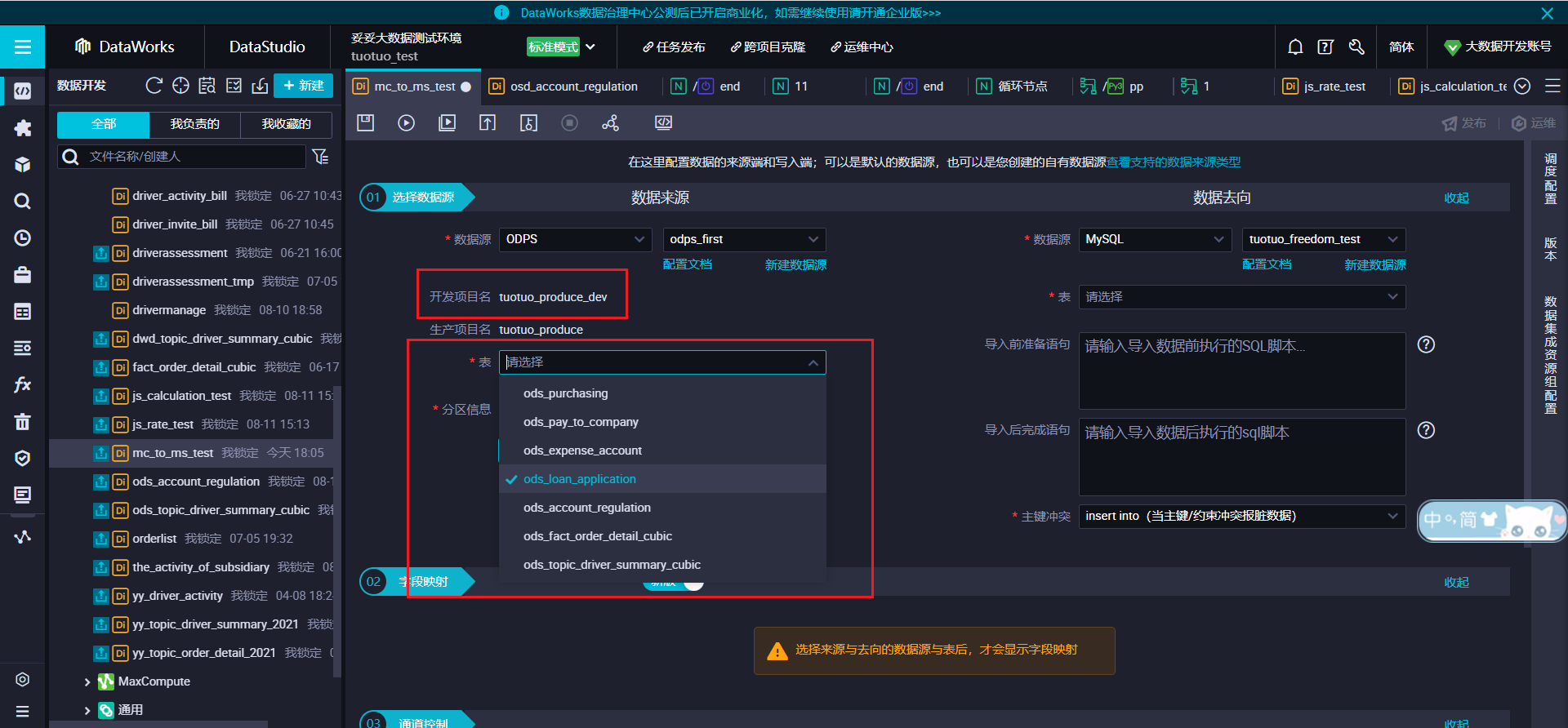1568x728 pixels.
Task: Open 跨项目克隆 link in header
Action: click(768, 47)
